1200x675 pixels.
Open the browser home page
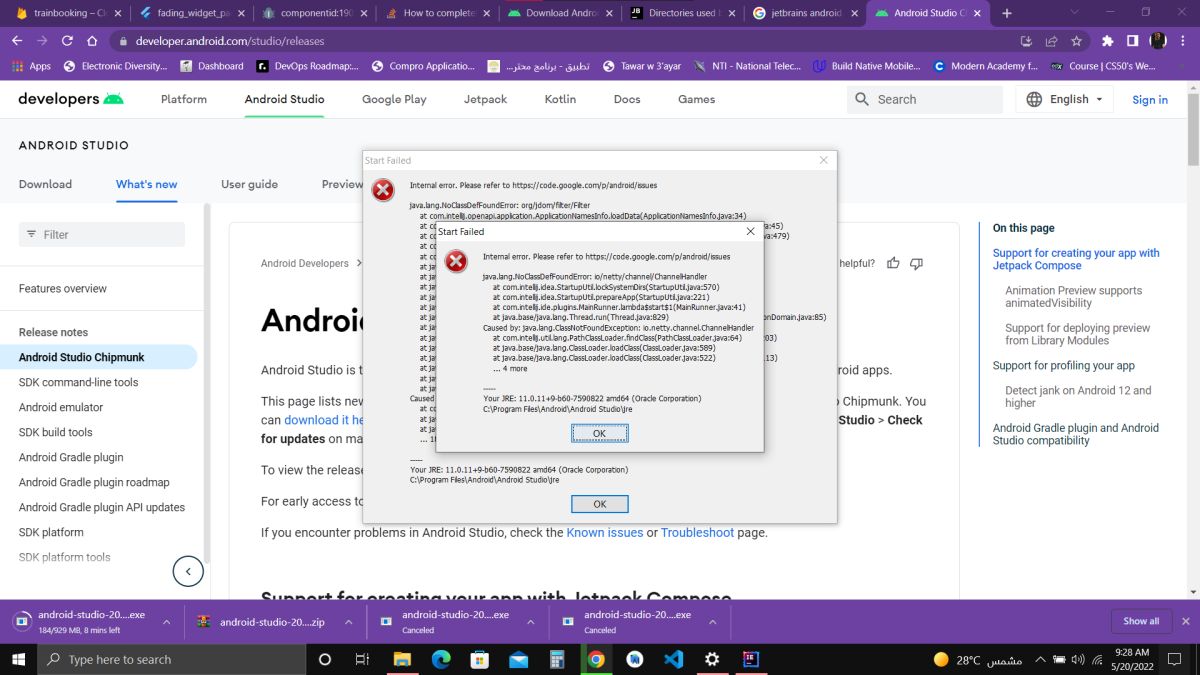click(92, 41)
